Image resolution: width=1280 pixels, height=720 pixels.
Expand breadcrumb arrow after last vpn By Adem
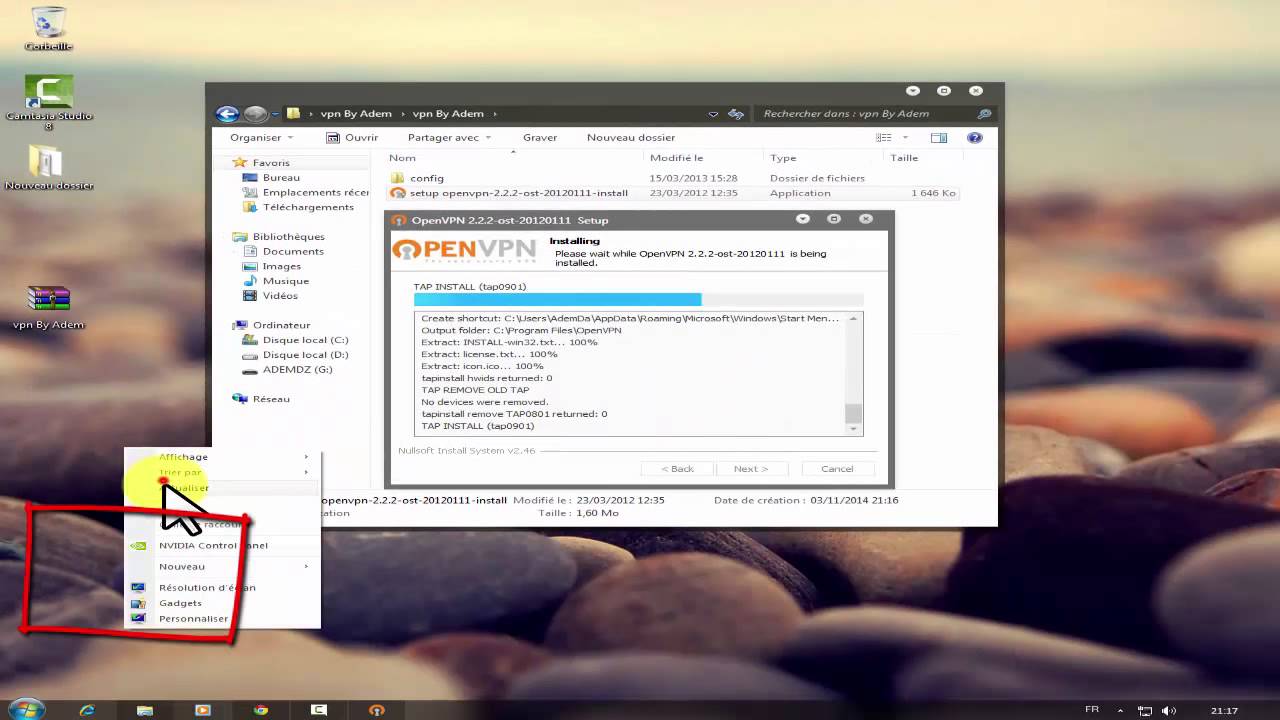pos(494,114)
